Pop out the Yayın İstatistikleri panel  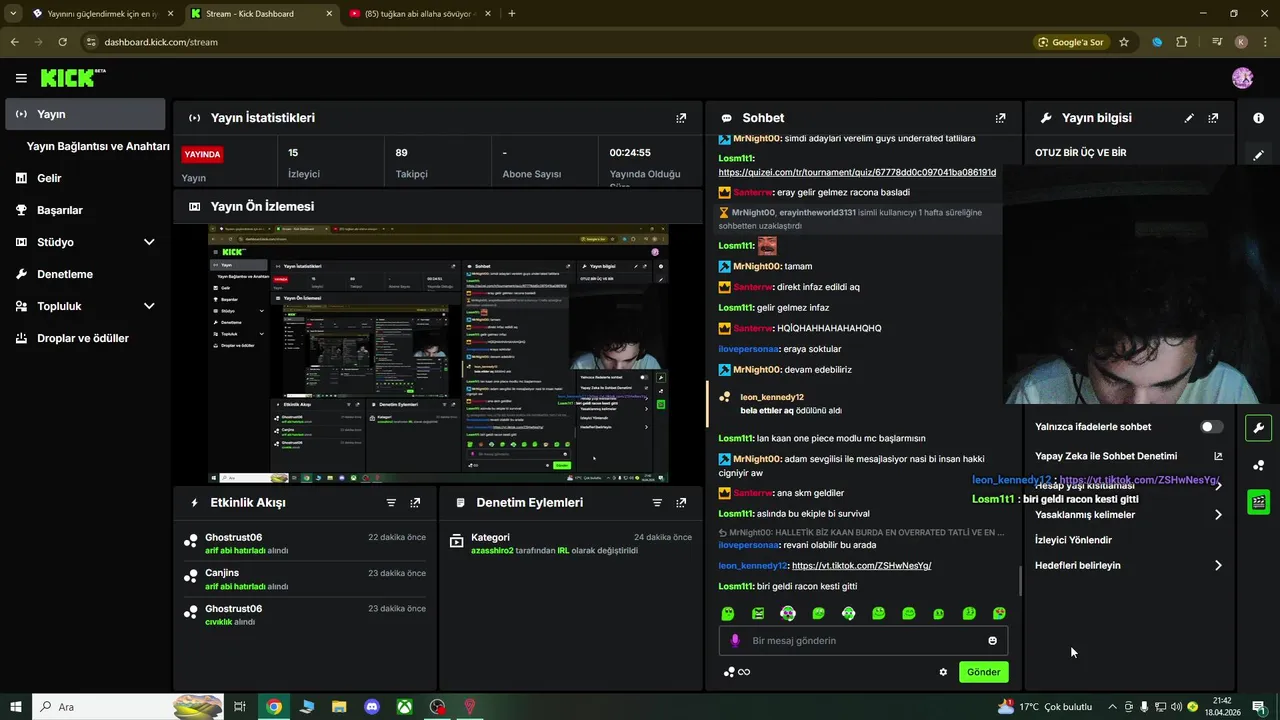[x=681, y=118]
